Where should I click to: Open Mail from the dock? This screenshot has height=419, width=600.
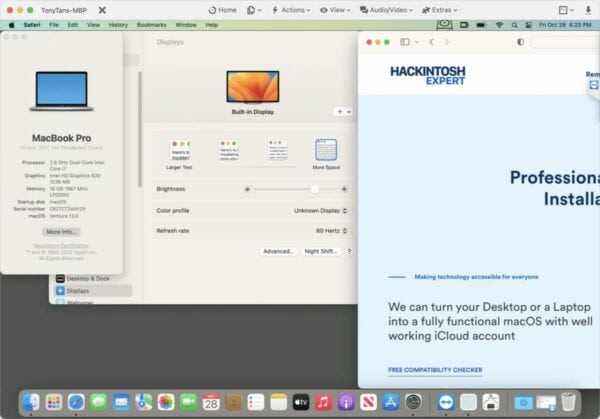(121, 402)
